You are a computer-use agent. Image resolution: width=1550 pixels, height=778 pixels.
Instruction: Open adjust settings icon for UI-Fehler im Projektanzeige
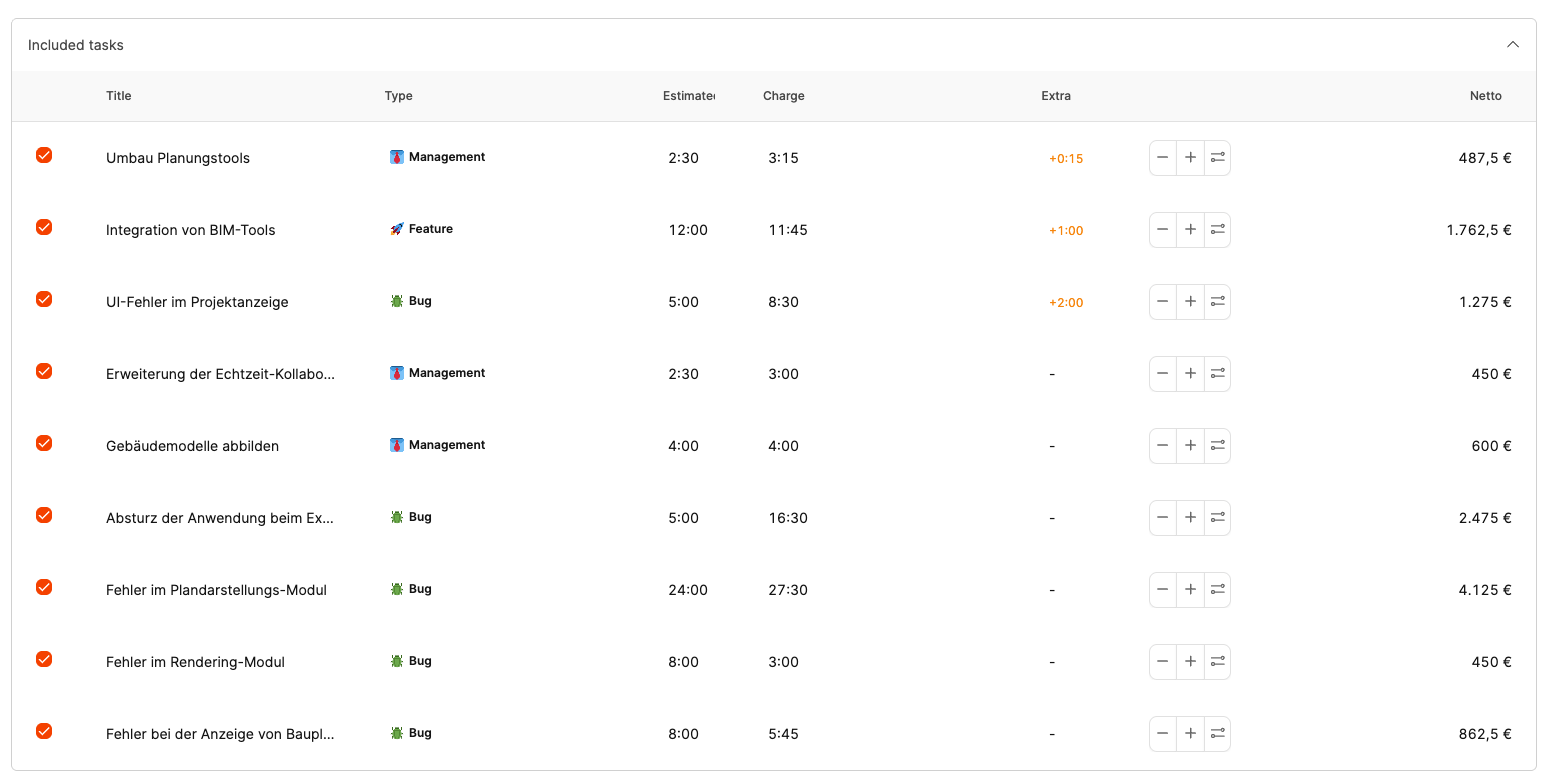(1217, 302)
